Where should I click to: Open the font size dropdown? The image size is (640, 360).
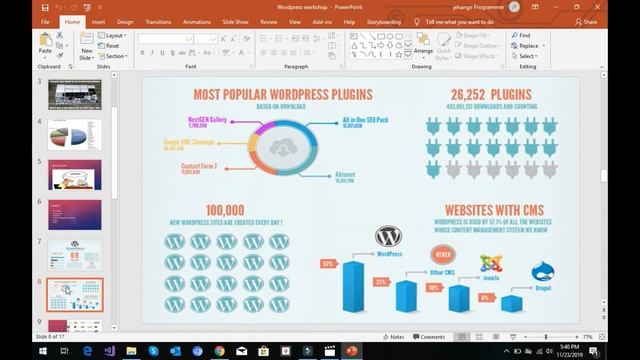213,39
